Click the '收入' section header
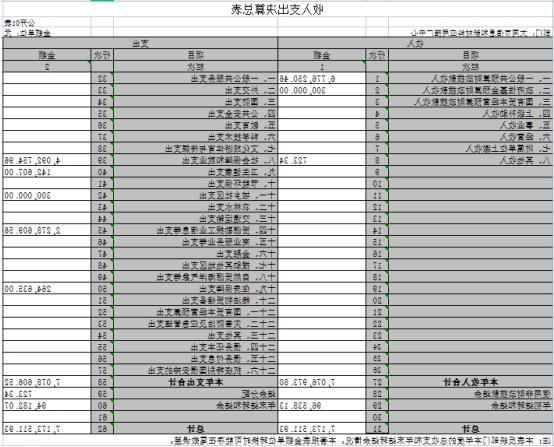The image size is (554, 447). tap(415, 43)
